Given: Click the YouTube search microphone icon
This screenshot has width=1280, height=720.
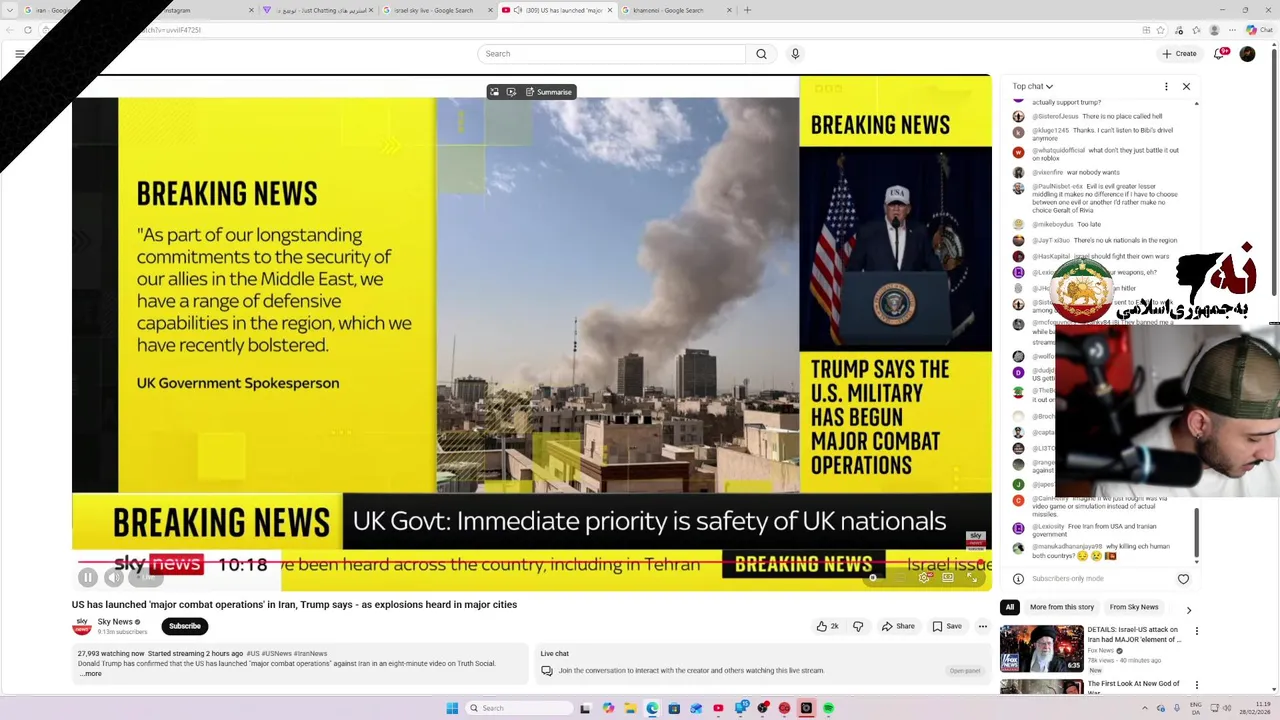Looking at the screenshot, I should point(795,54).
